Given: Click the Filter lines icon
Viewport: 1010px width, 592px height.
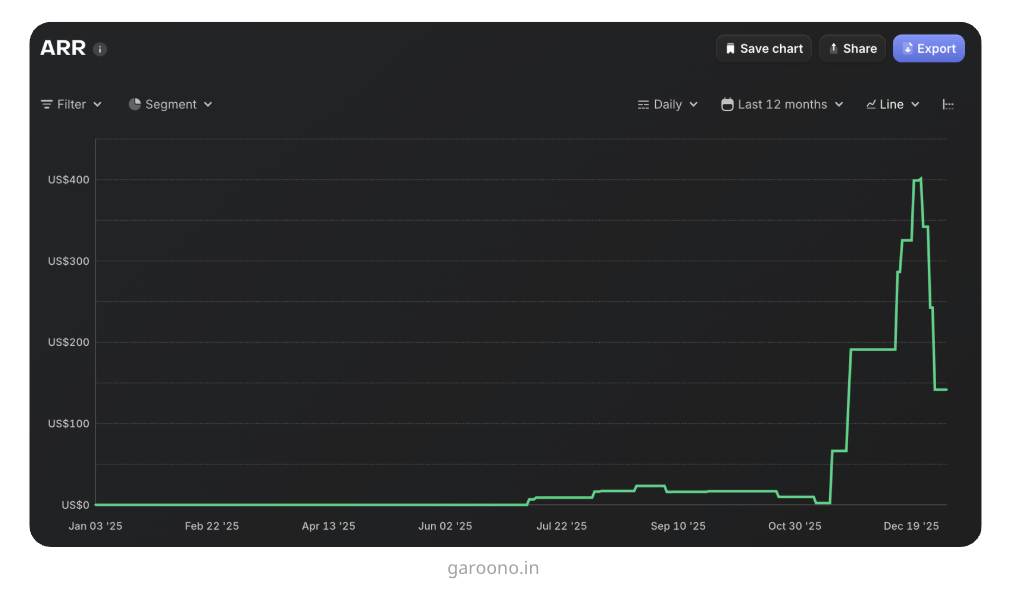Looking at the screenshot, I should 47,104.
